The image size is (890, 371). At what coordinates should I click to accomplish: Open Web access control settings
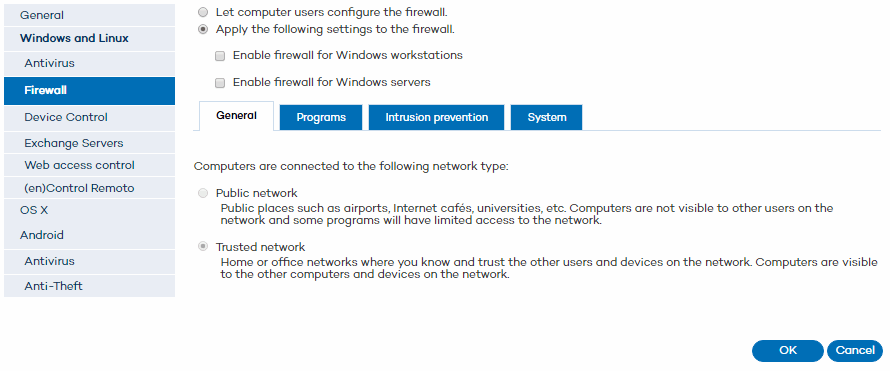(89, 165)
